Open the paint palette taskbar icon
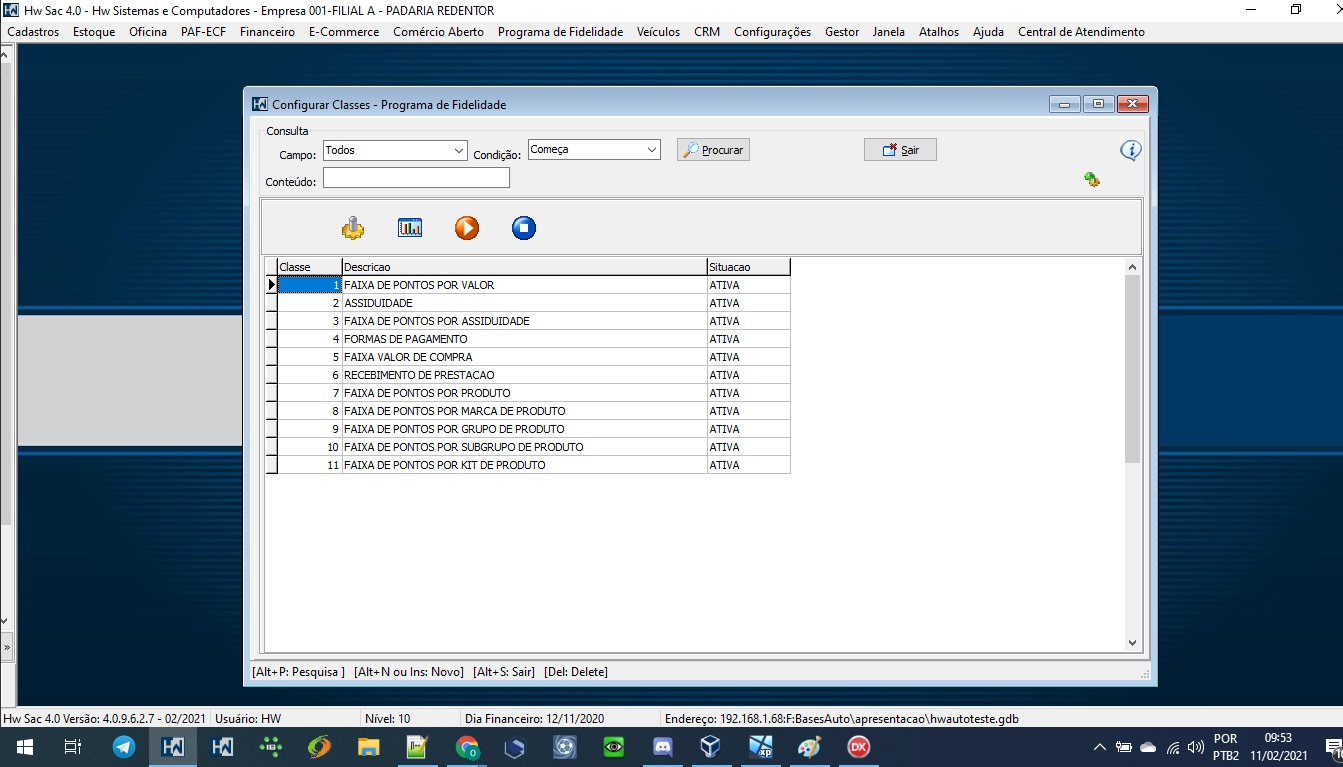1343x767 pixels. pos(809,746)
